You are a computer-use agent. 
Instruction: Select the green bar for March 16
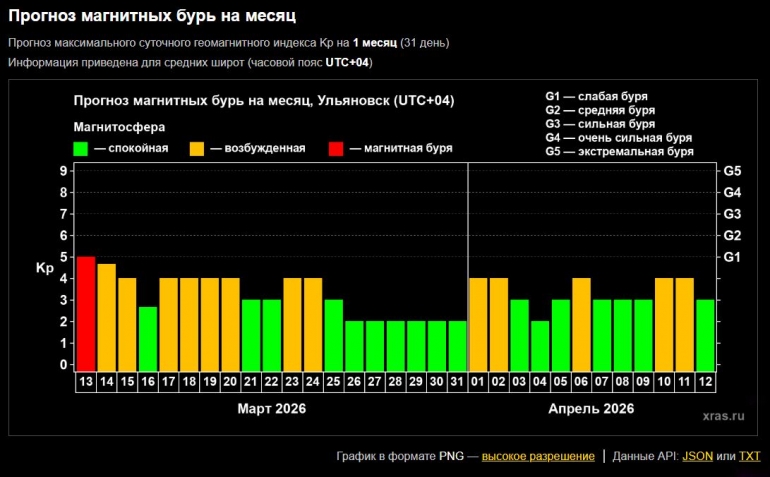point(148,338)
